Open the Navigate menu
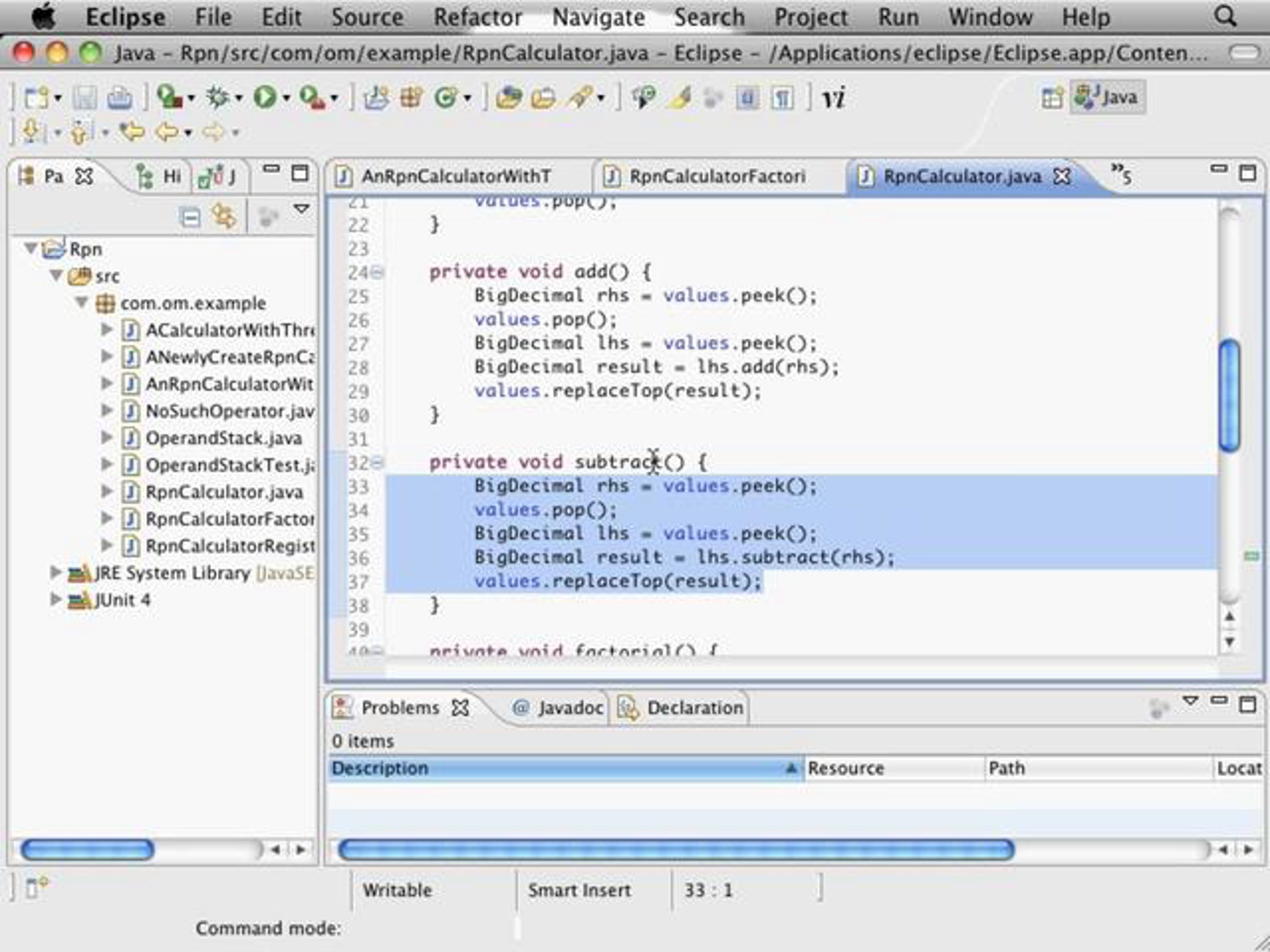The image size is (1270, 952). [x=598, y=17]
